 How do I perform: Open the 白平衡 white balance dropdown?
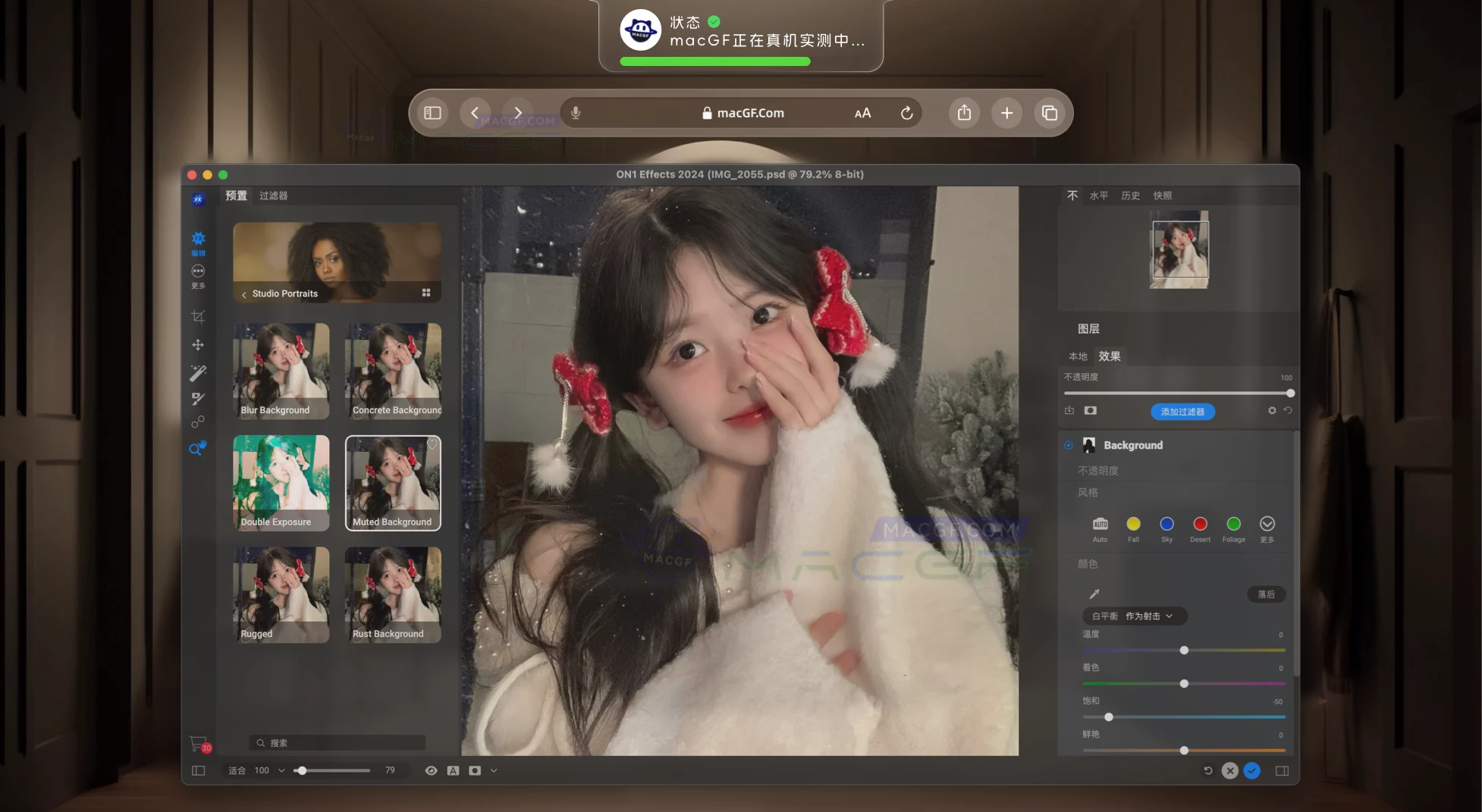pos(1134,616)
